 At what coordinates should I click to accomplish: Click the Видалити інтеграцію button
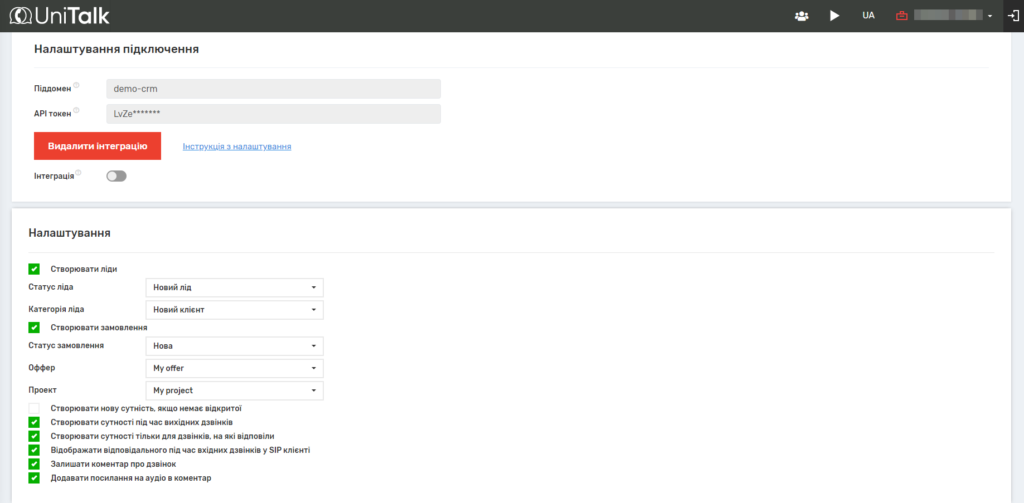(x=97, y=146)
